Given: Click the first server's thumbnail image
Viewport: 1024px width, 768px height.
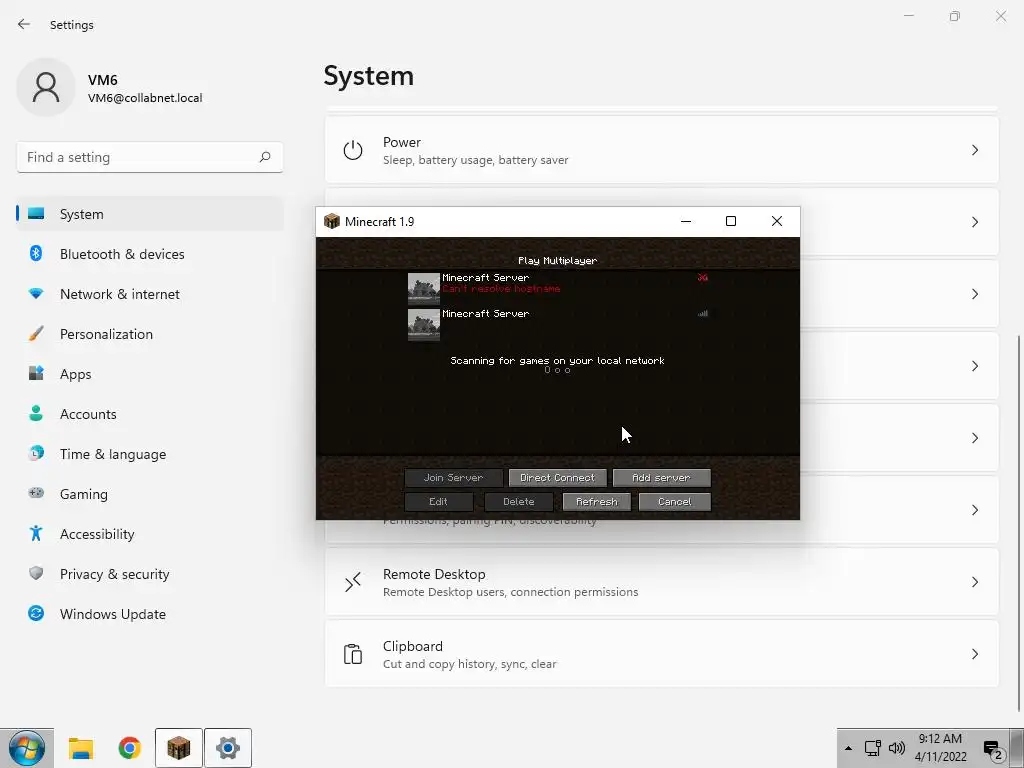Looking at the screenshot, I should [424, 289].
